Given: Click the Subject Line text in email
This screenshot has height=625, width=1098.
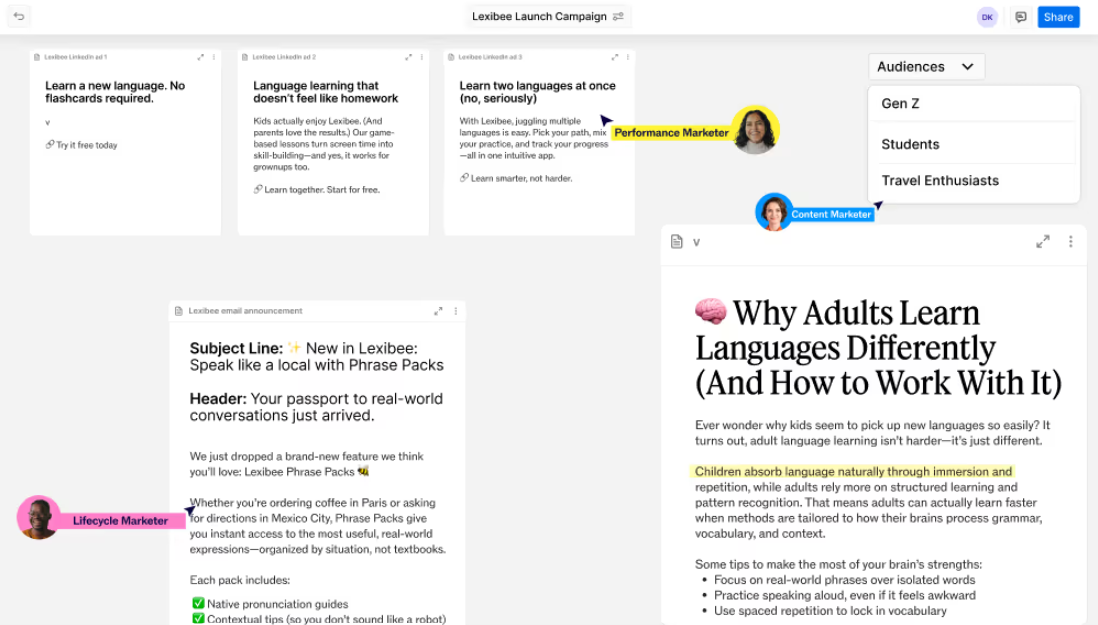Looking at the screenshot, I should click(x=317, y=356).
